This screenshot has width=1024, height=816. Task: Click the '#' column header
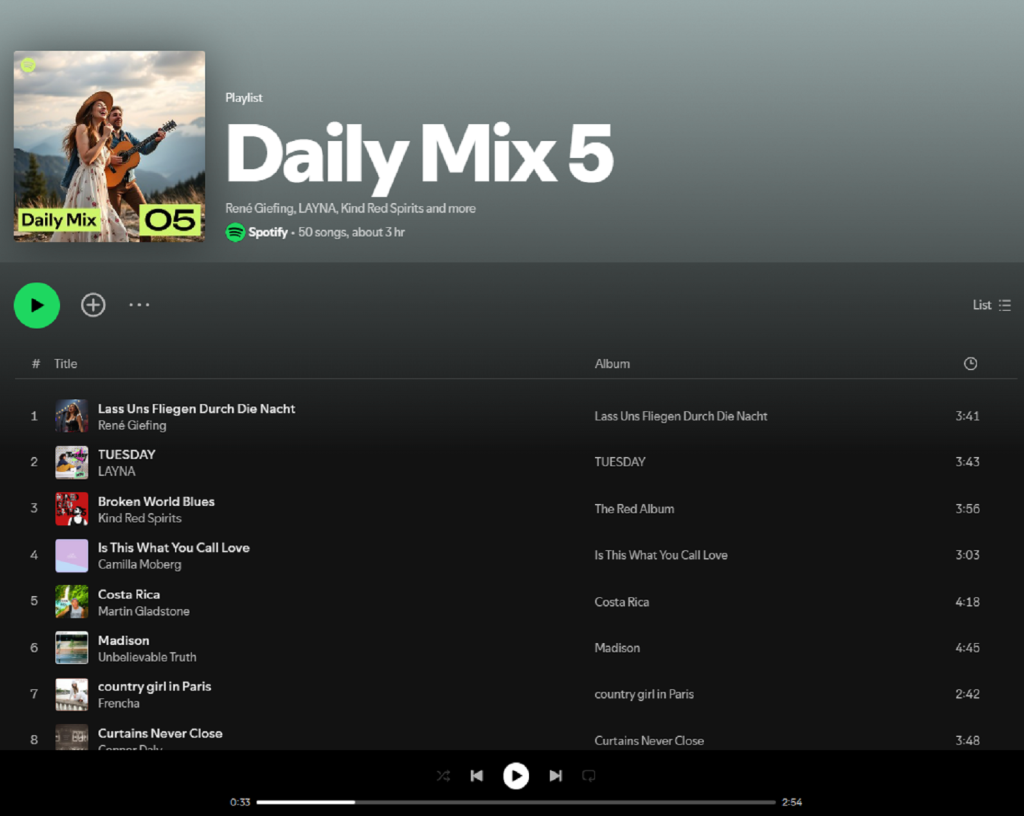tap(36, 364)
